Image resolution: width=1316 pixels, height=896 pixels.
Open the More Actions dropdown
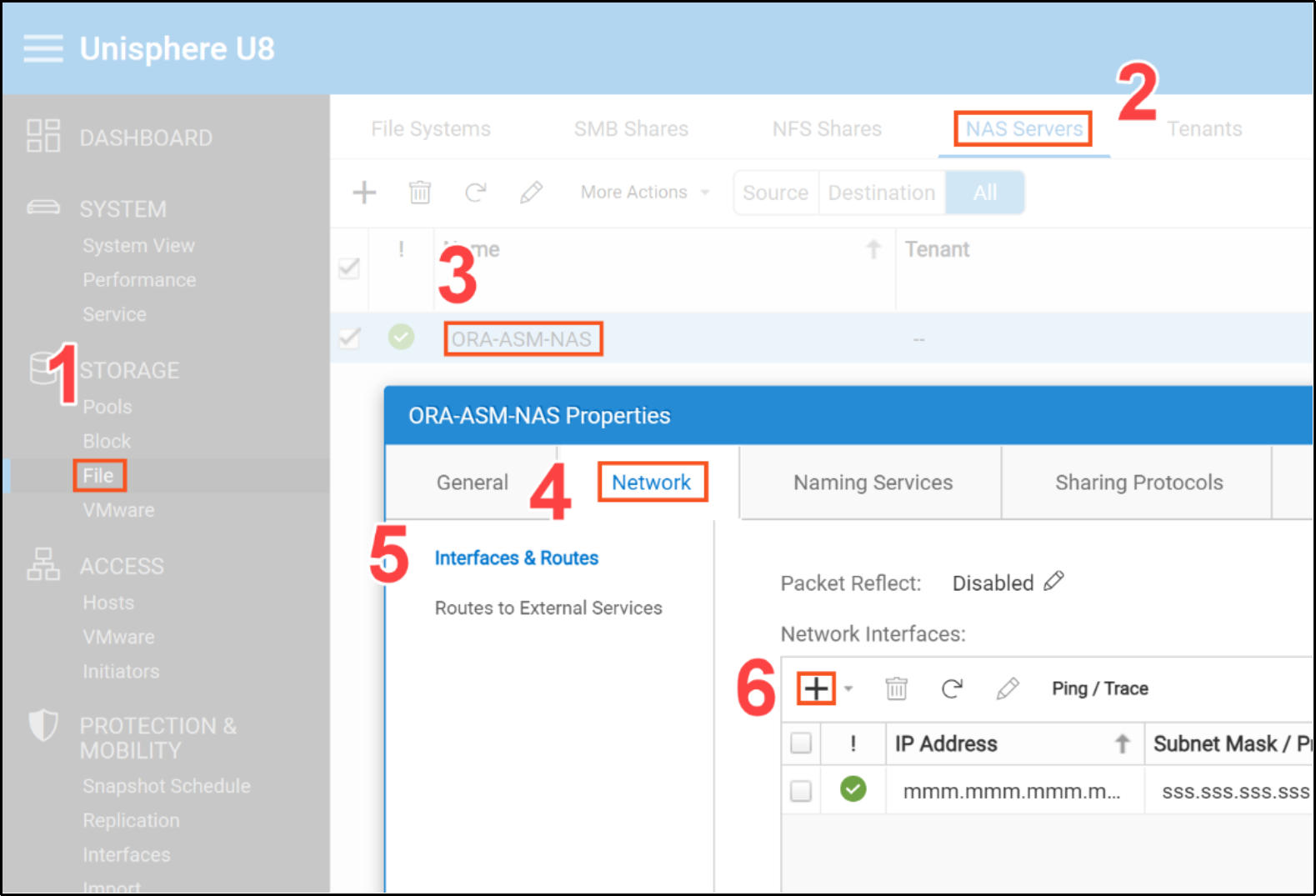tap(645, 193)
